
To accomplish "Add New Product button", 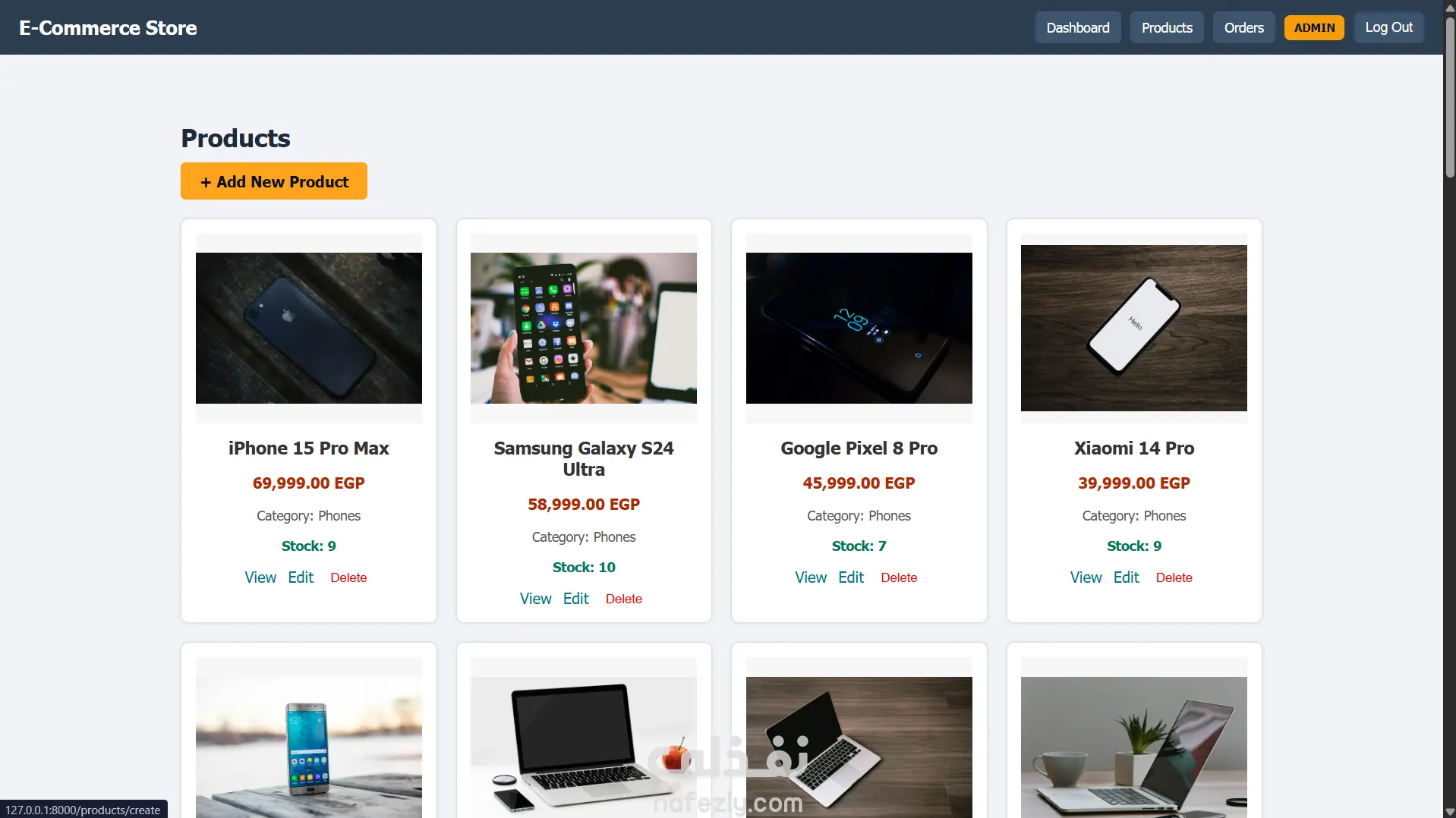I will pyautogui.click(x=274, y=181).
